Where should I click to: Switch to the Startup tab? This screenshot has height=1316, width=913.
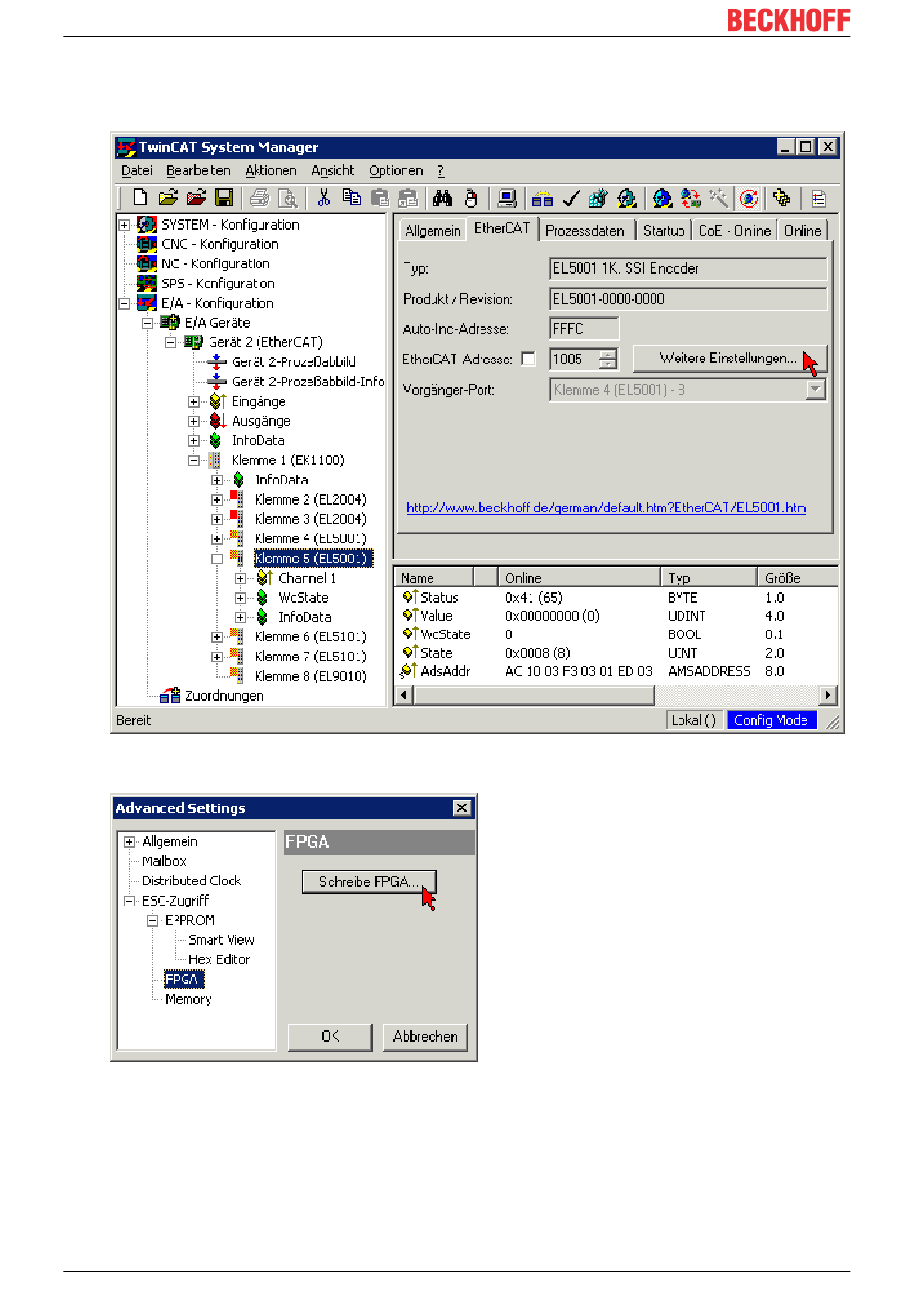[663, 231]
